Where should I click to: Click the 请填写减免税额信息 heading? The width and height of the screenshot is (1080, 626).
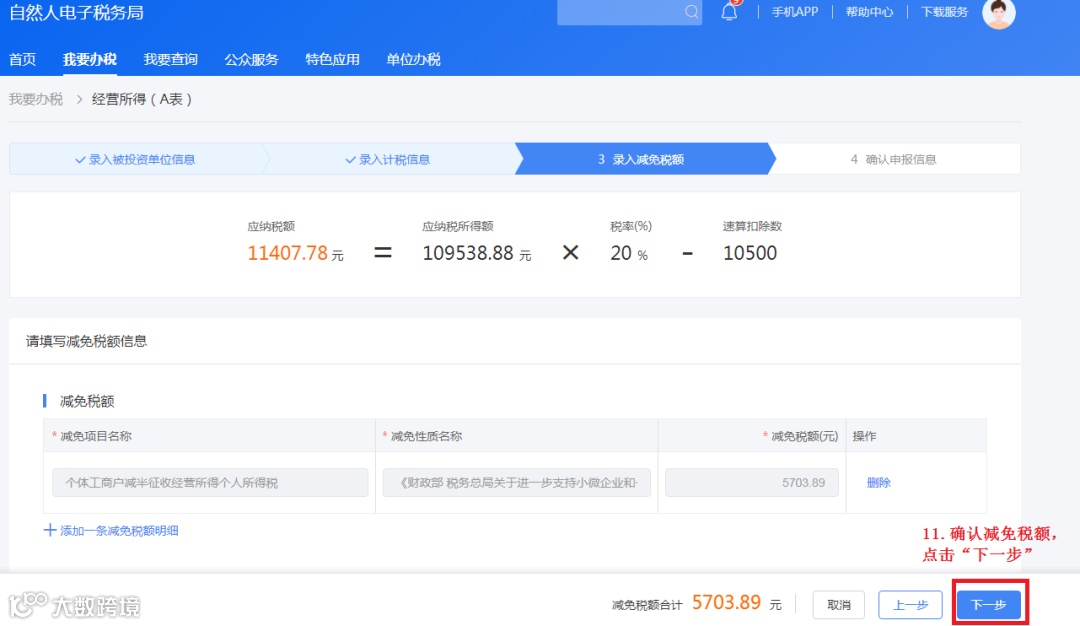click(x=87, y=341)
